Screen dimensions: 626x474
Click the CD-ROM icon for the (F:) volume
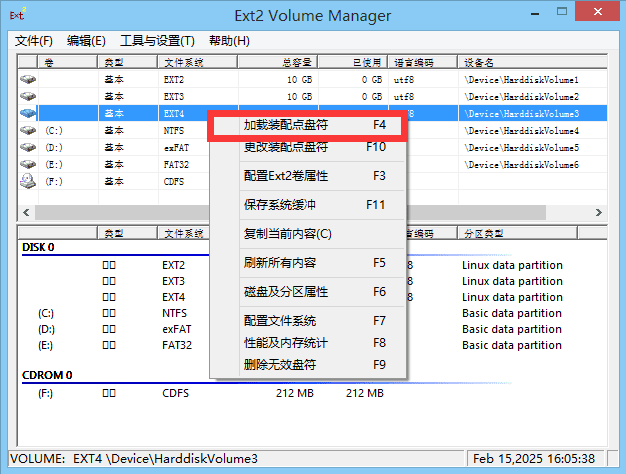pyautogui.click(x=28, y=181)
